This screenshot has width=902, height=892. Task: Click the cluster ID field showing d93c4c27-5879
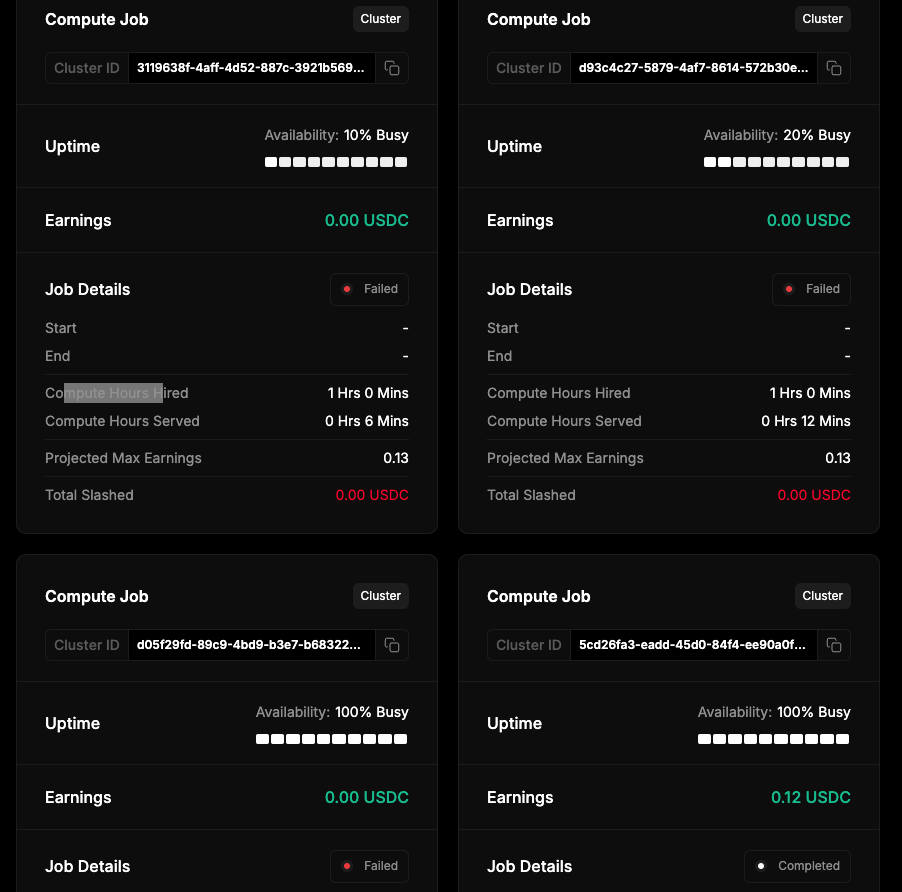tap(693, 68)
